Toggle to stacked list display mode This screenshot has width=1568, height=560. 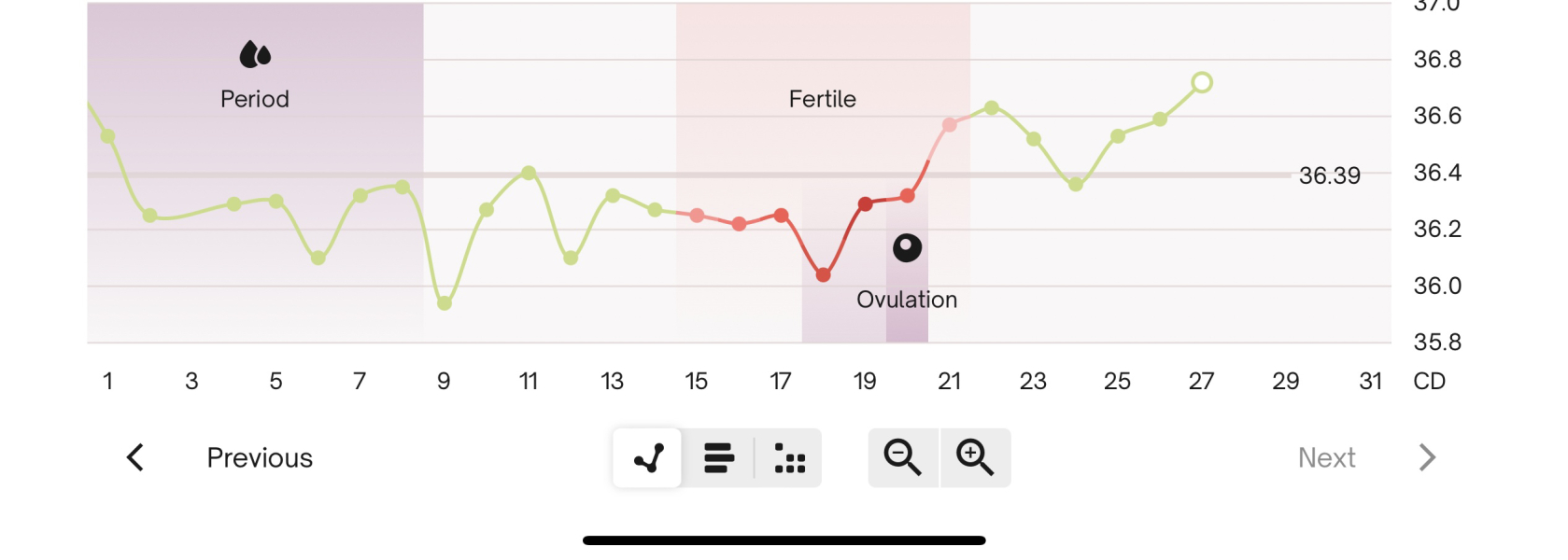[x=717, y=457]
